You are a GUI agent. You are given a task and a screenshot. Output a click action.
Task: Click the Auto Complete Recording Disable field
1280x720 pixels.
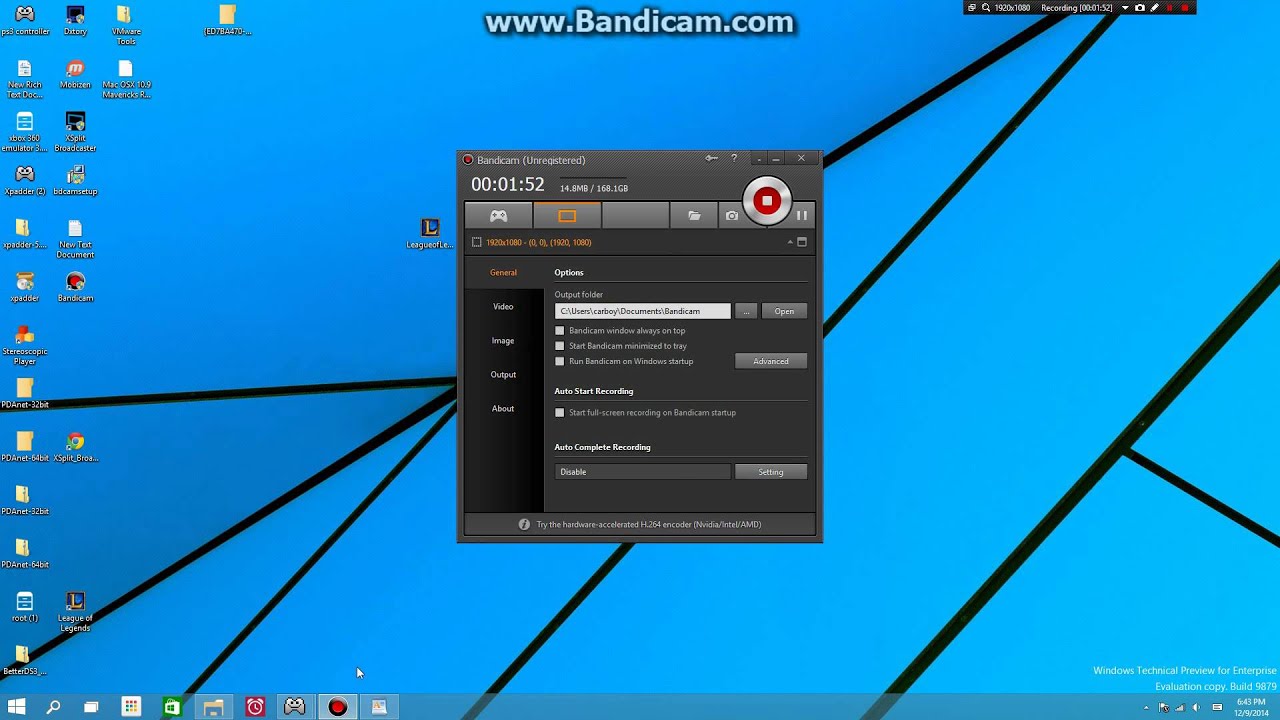[x=643, y=472]
